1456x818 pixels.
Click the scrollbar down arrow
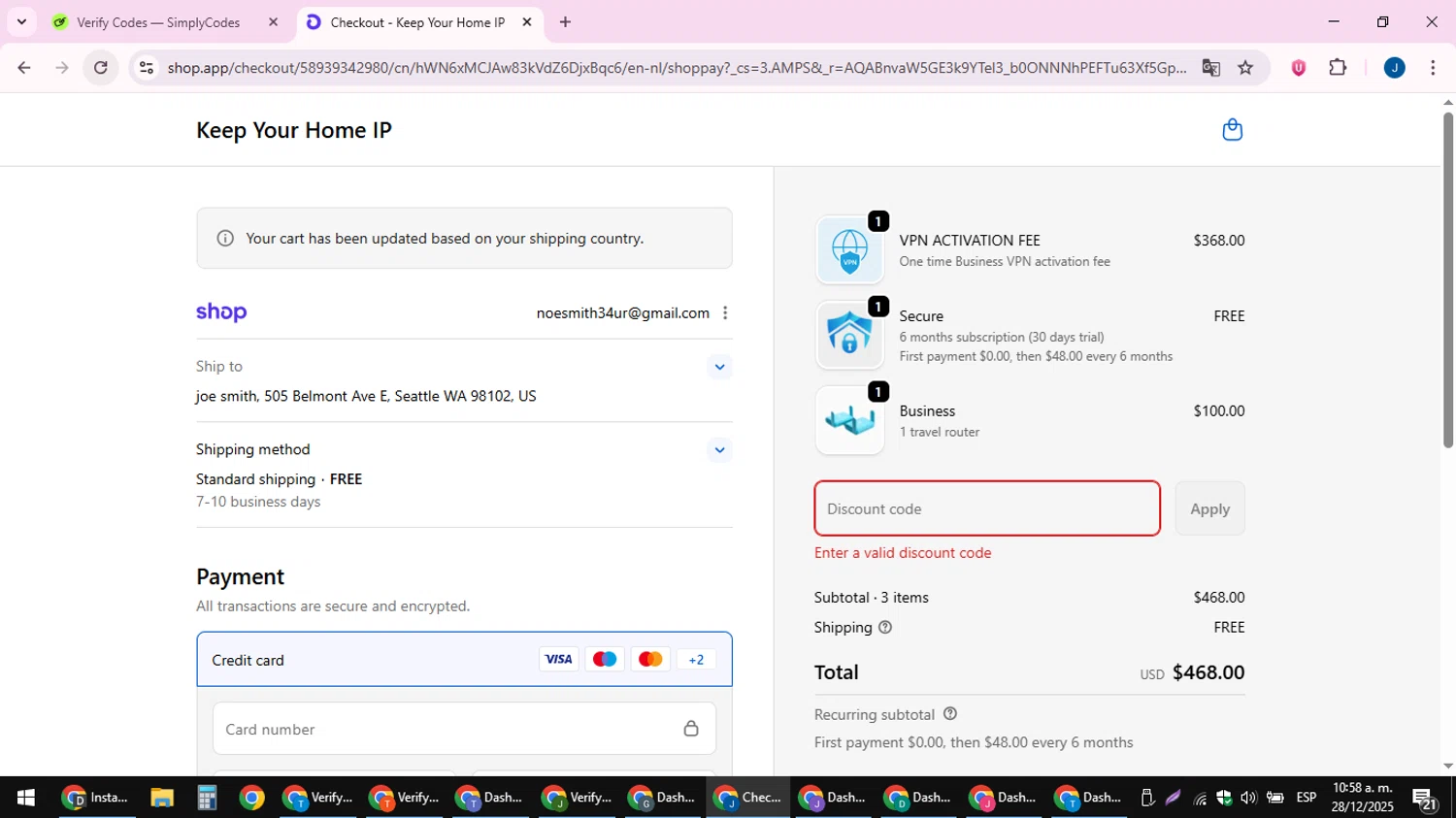tap(1448, 766)
